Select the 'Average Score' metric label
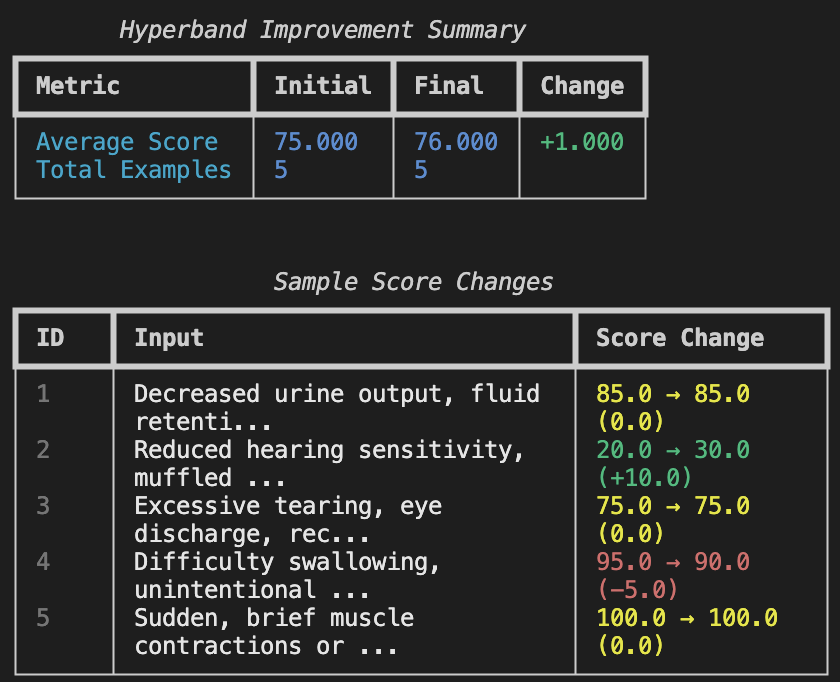 (127, 143)
